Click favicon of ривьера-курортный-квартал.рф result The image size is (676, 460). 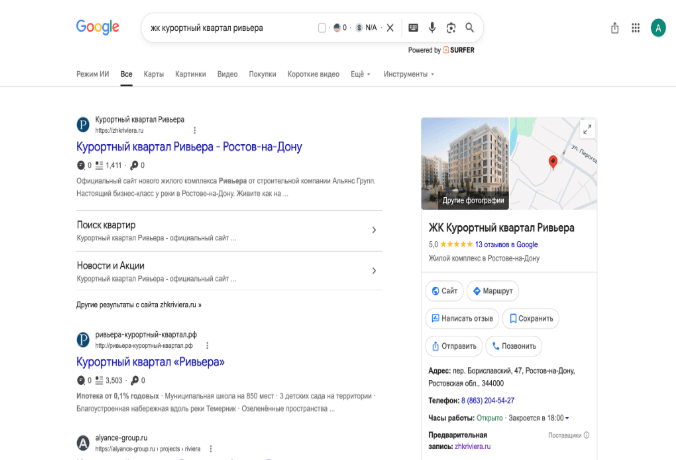pos(83,340)
